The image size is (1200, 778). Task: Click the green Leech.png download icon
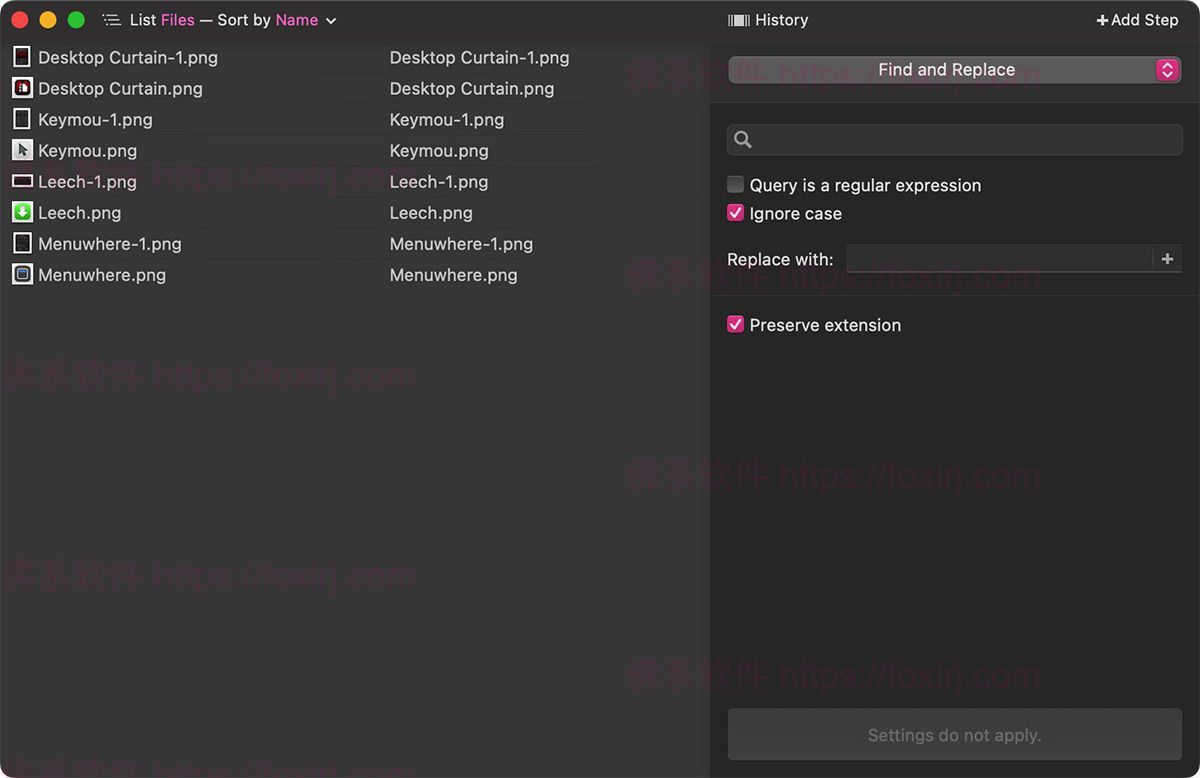click(x=22, y=212)
